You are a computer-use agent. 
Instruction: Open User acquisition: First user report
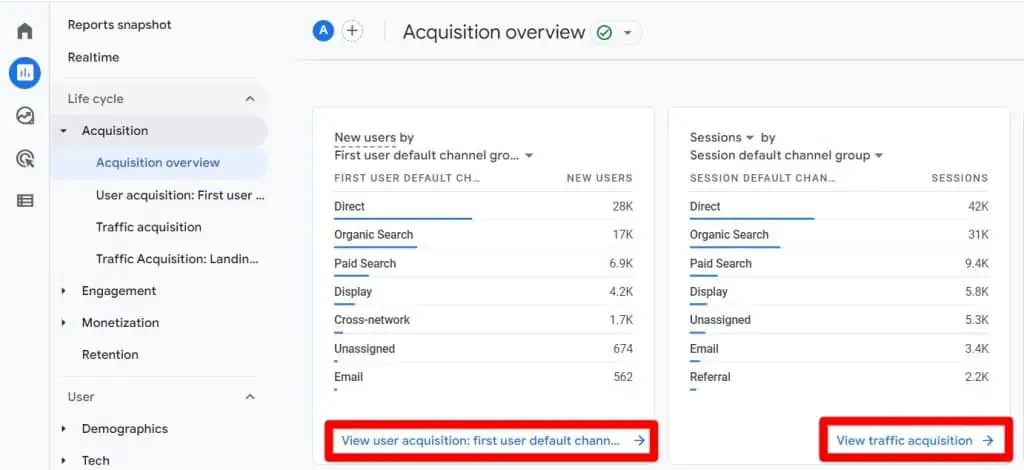pos(180,195)
